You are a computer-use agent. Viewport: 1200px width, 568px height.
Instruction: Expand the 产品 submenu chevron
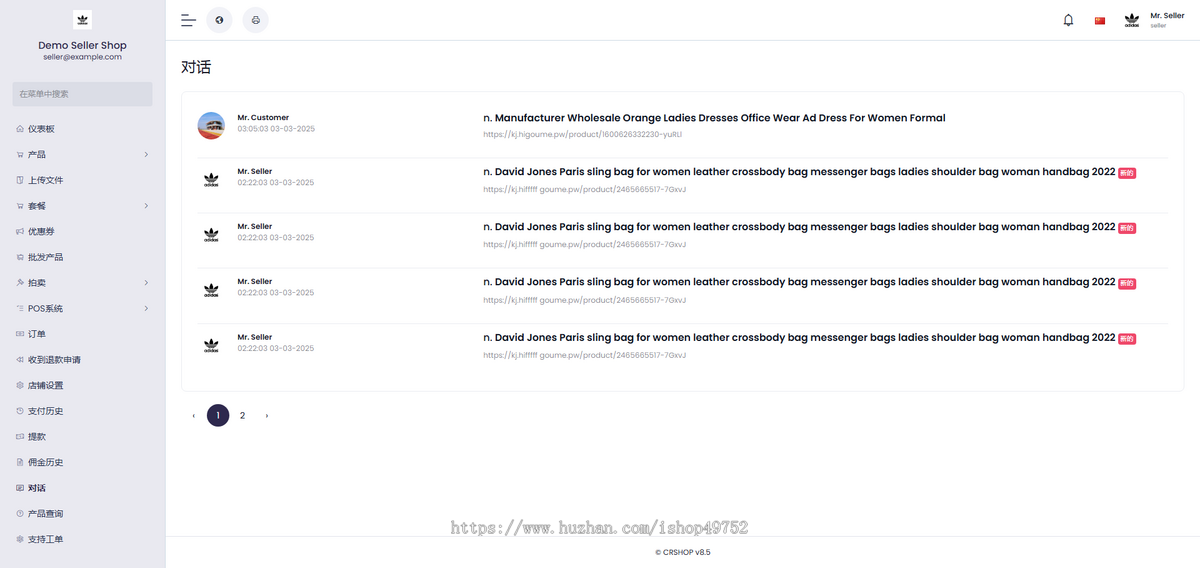coord(146,155)
